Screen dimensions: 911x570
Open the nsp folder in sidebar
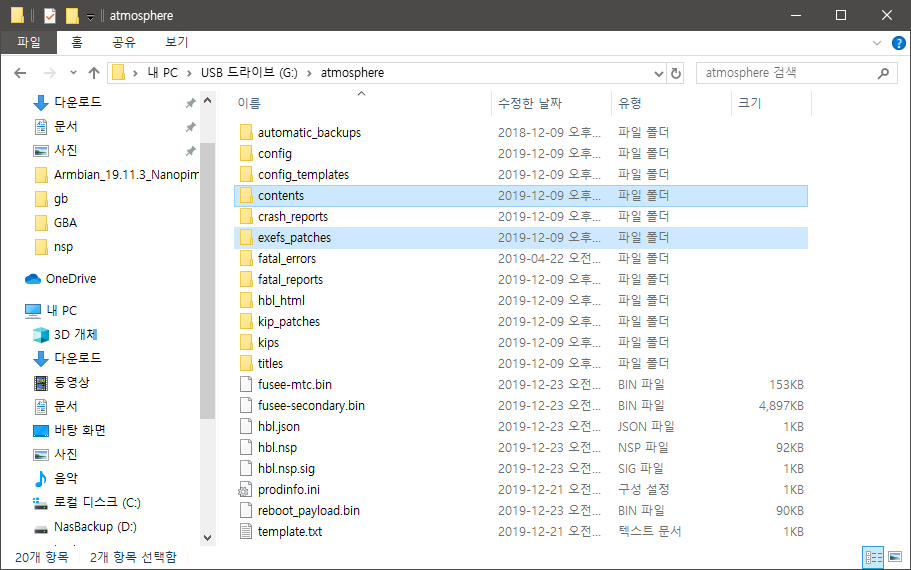(x=53, y=247)
